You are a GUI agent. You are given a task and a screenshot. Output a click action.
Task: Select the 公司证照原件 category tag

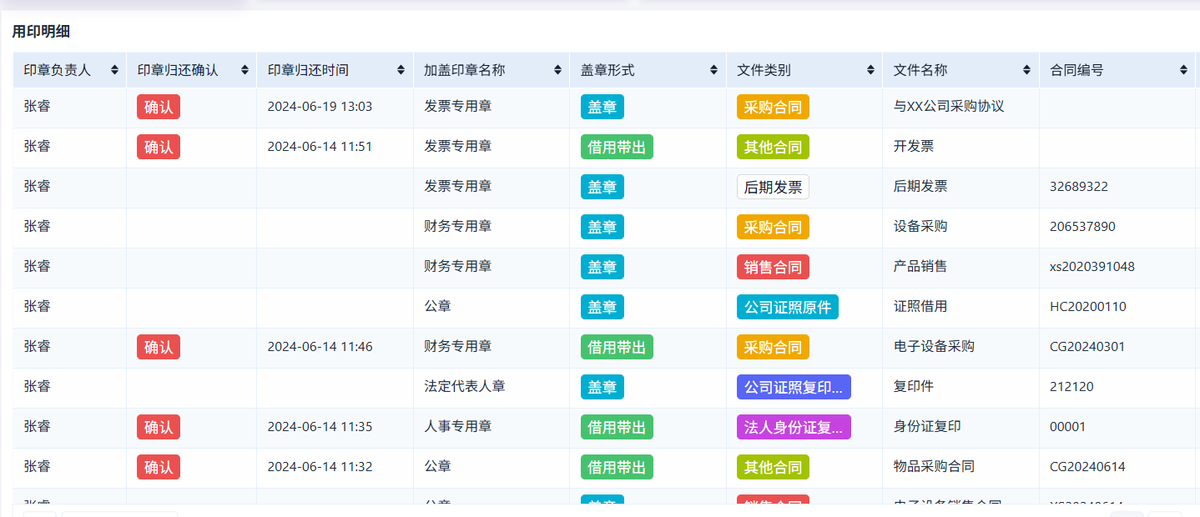pyautogui.click(x=787, y=307)
